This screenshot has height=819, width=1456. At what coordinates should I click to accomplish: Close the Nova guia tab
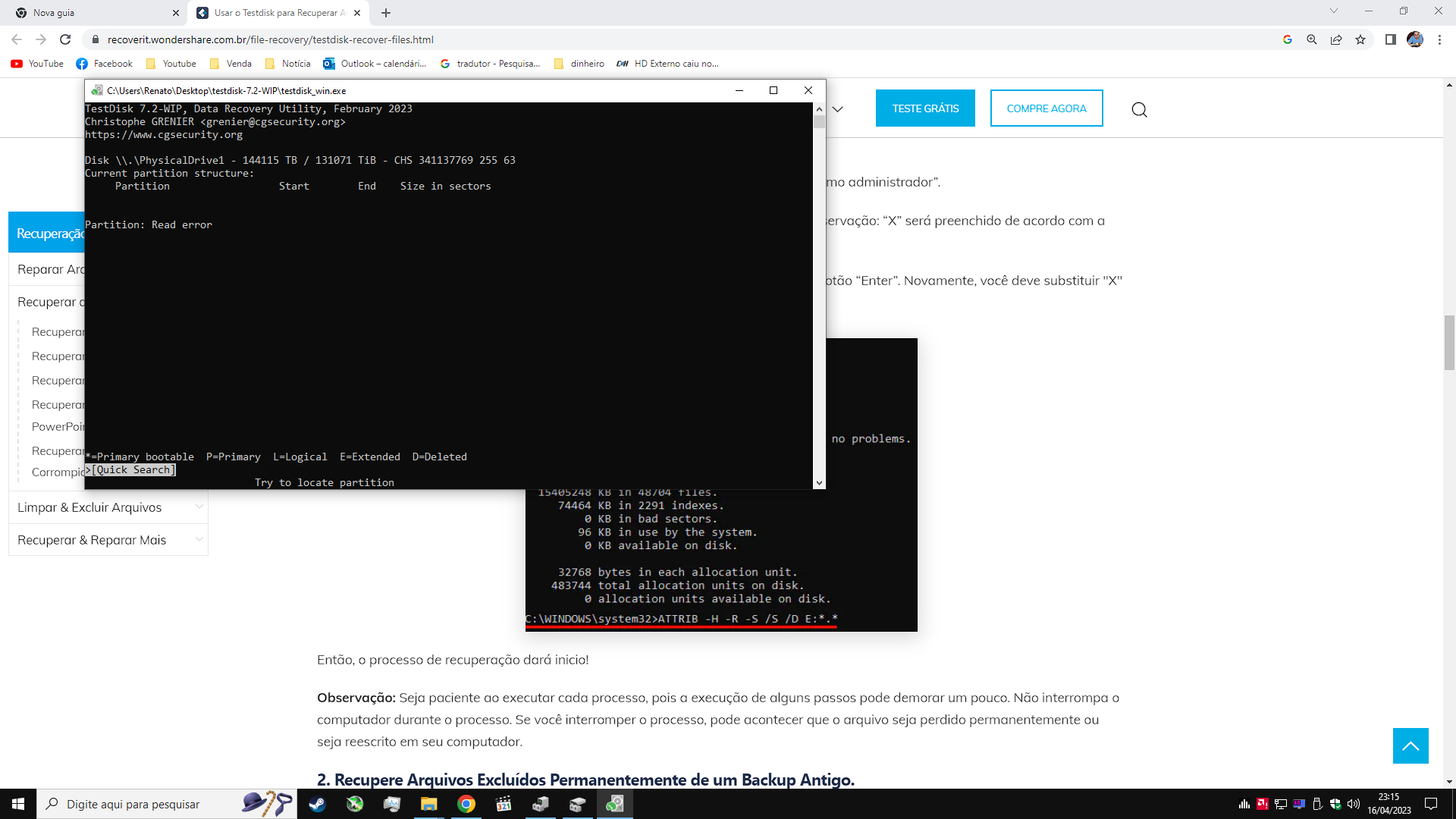(x=176, y=13)
